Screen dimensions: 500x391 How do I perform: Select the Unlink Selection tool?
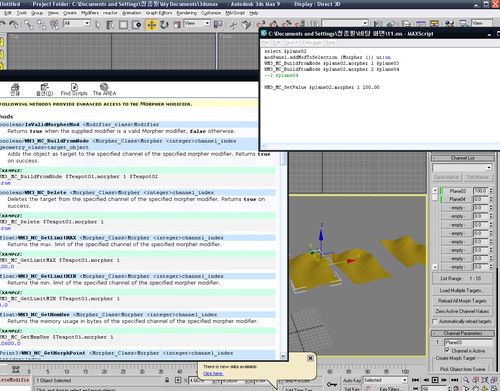42,24
